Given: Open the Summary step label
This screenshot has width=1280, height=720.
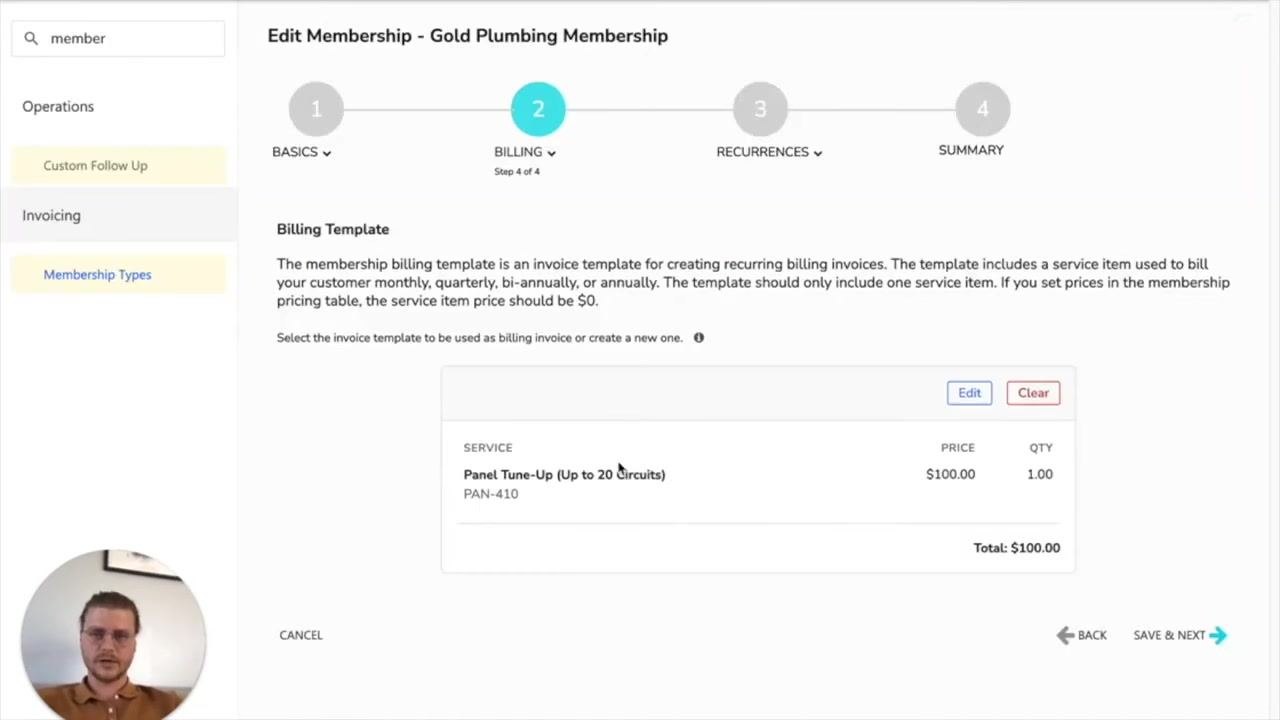Looking at the screenshot, I should pyautogui.click(x=971, y=150).
